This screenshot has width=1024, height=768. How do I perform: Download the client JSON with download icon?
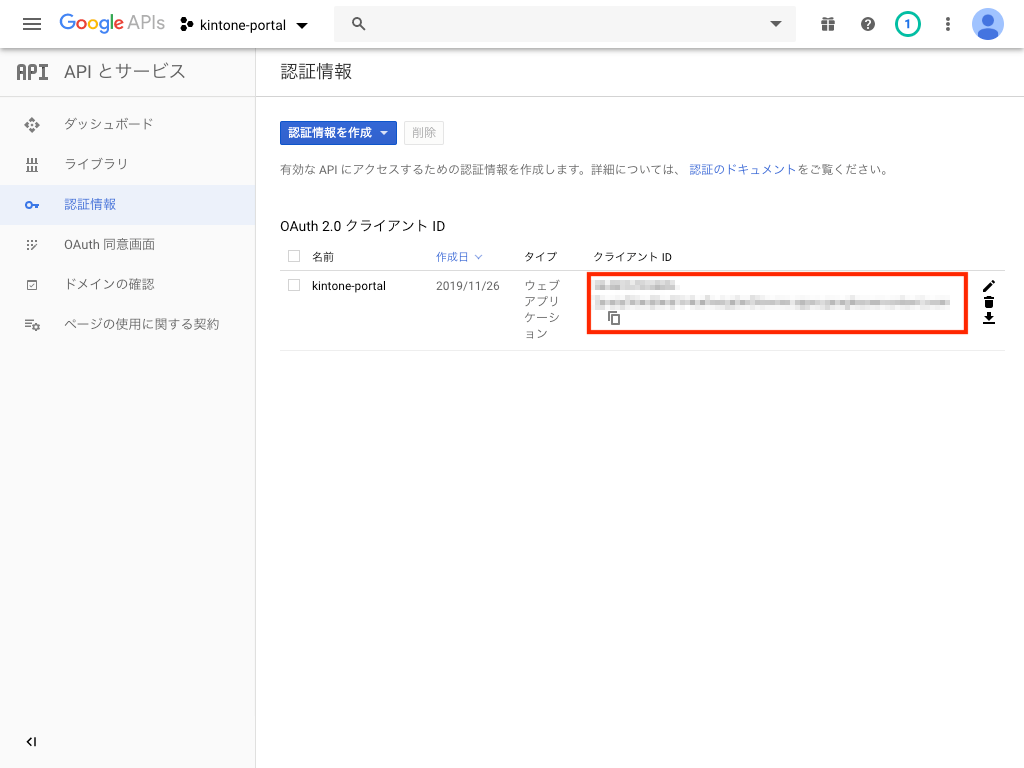989,318
